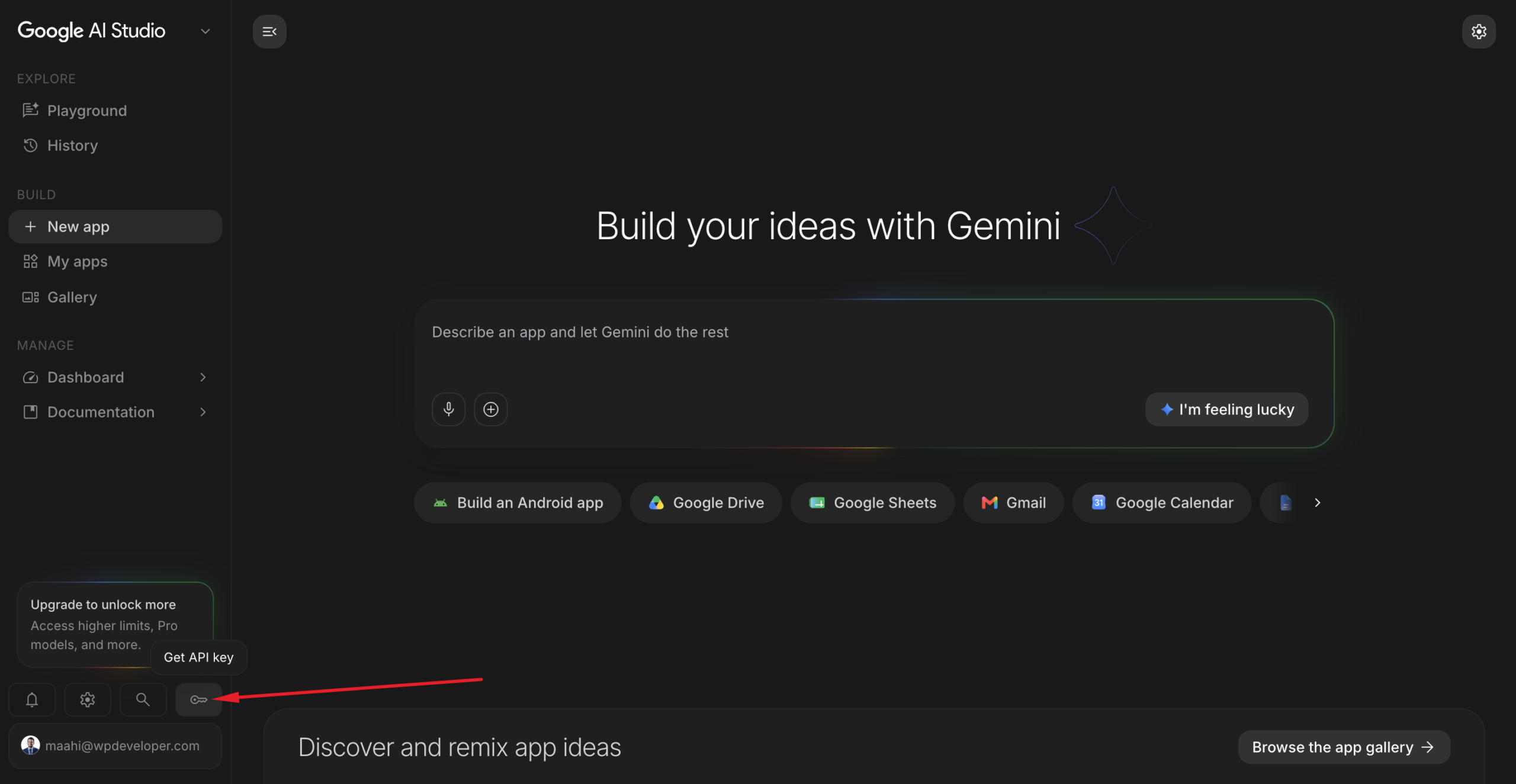
Task: Click Browse the app gallery
Action: pyautogui.click(x=1344, y=747)
